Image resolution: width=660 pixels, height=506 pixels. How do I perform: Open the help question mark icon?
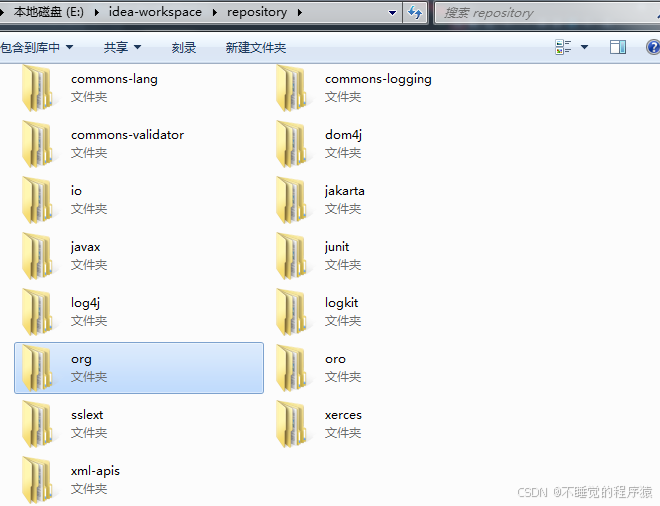[653, 47]
